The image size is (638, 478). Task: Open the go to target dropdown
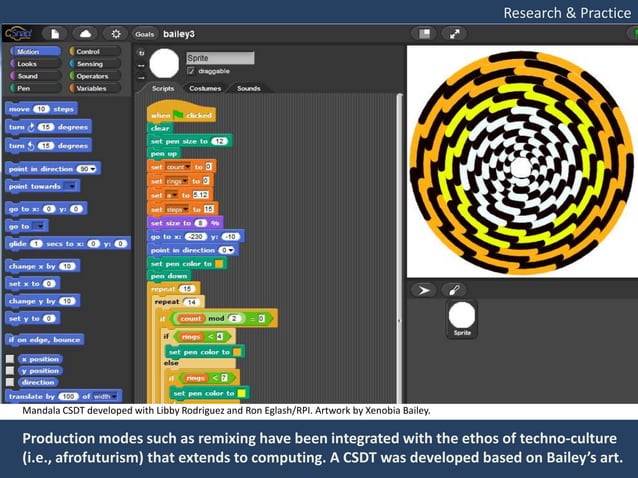coord(39,226)
